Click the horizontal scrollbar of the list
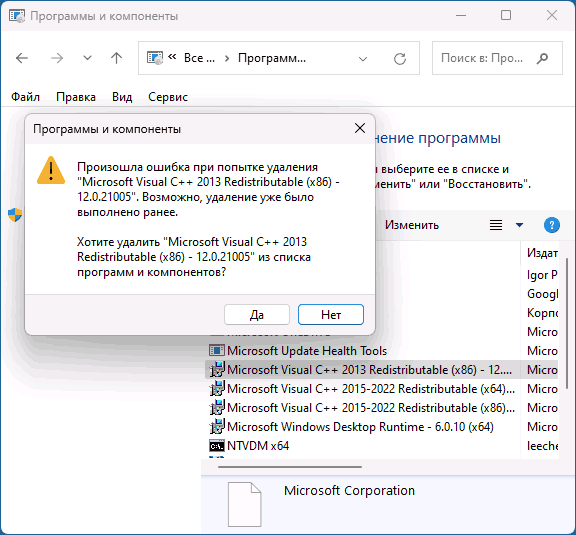Screen dimensions: 576x535 point(290,467)
